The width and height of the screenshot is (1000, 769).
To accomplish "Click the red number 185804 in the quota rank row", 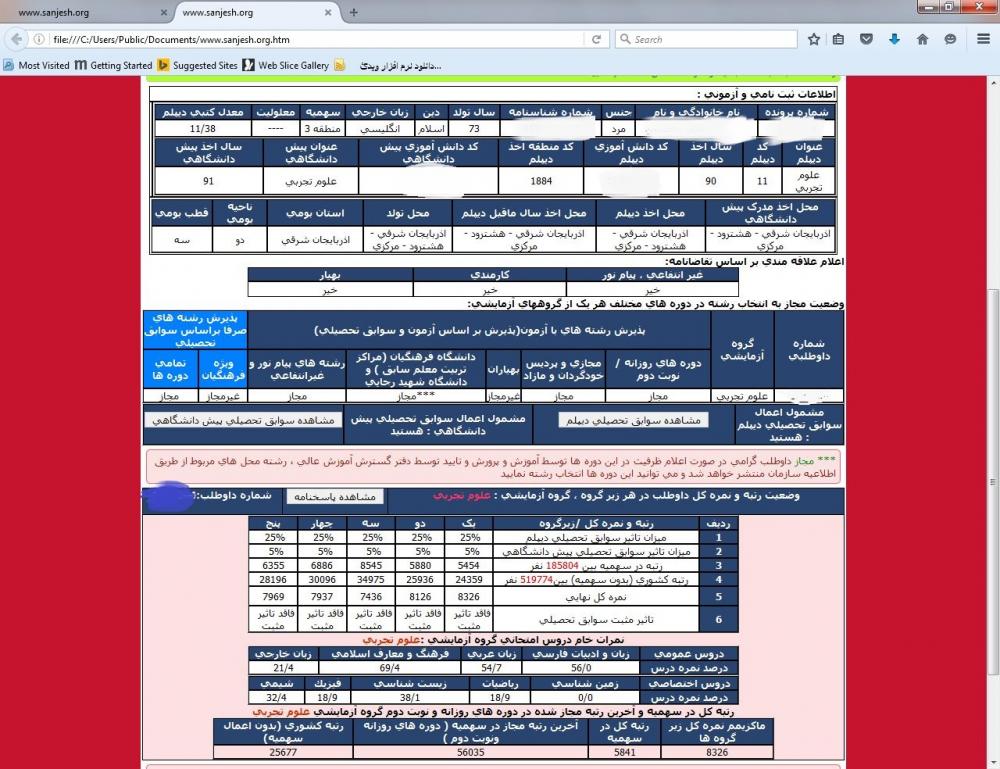I will click(562, 566).
